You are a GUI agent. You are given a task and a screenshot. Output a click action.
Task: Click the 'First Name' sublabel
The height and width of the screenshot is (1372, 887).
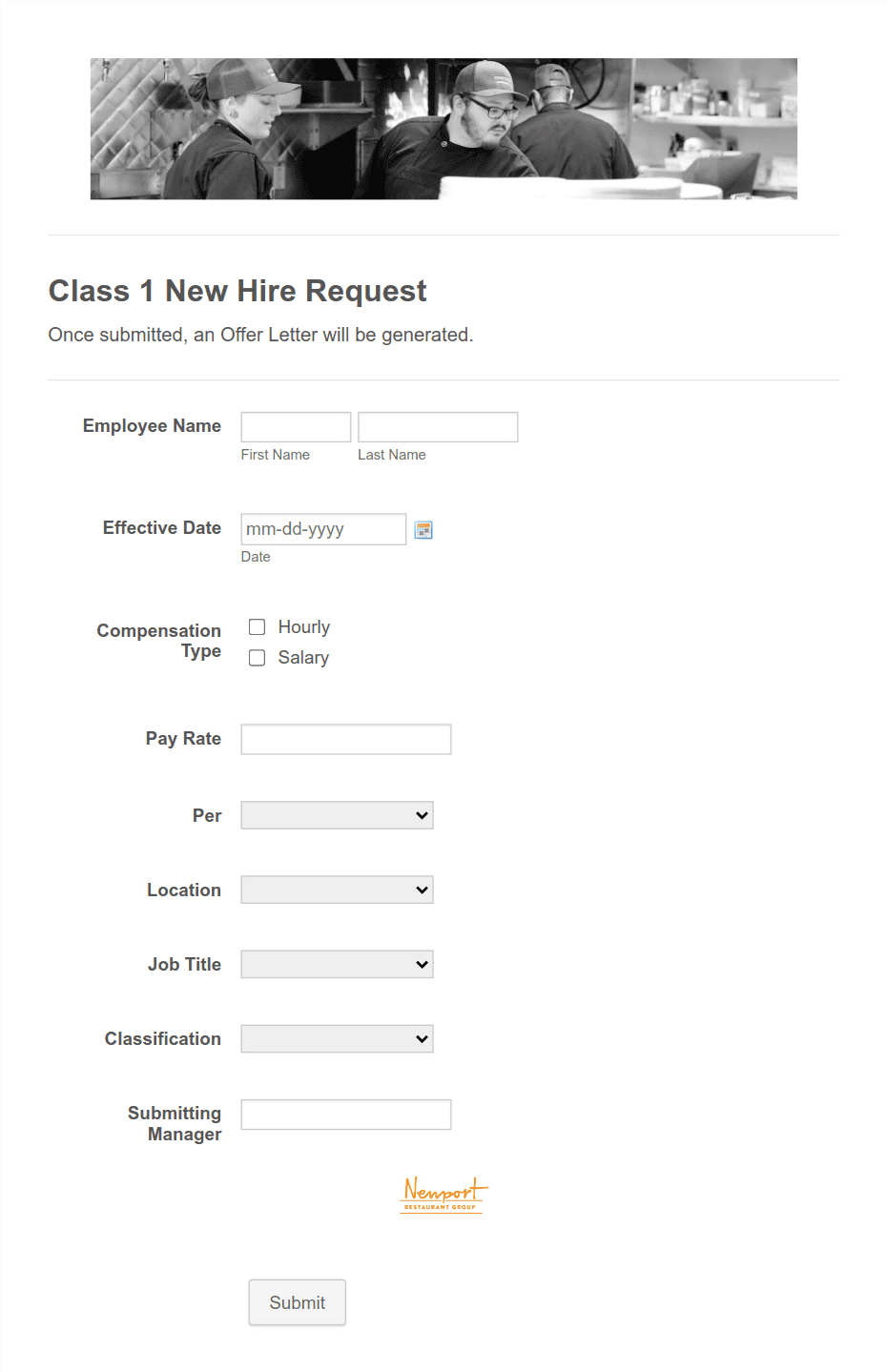(x=275, y=455)
